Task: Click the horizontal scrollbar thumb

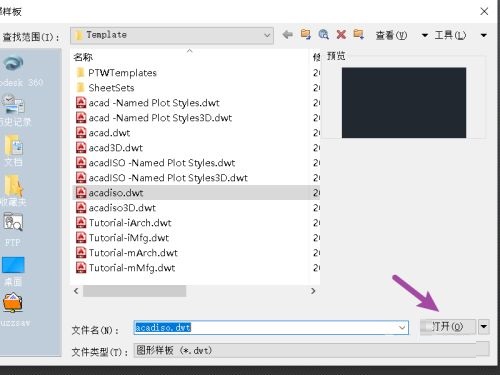Action: tap(135, 291)
